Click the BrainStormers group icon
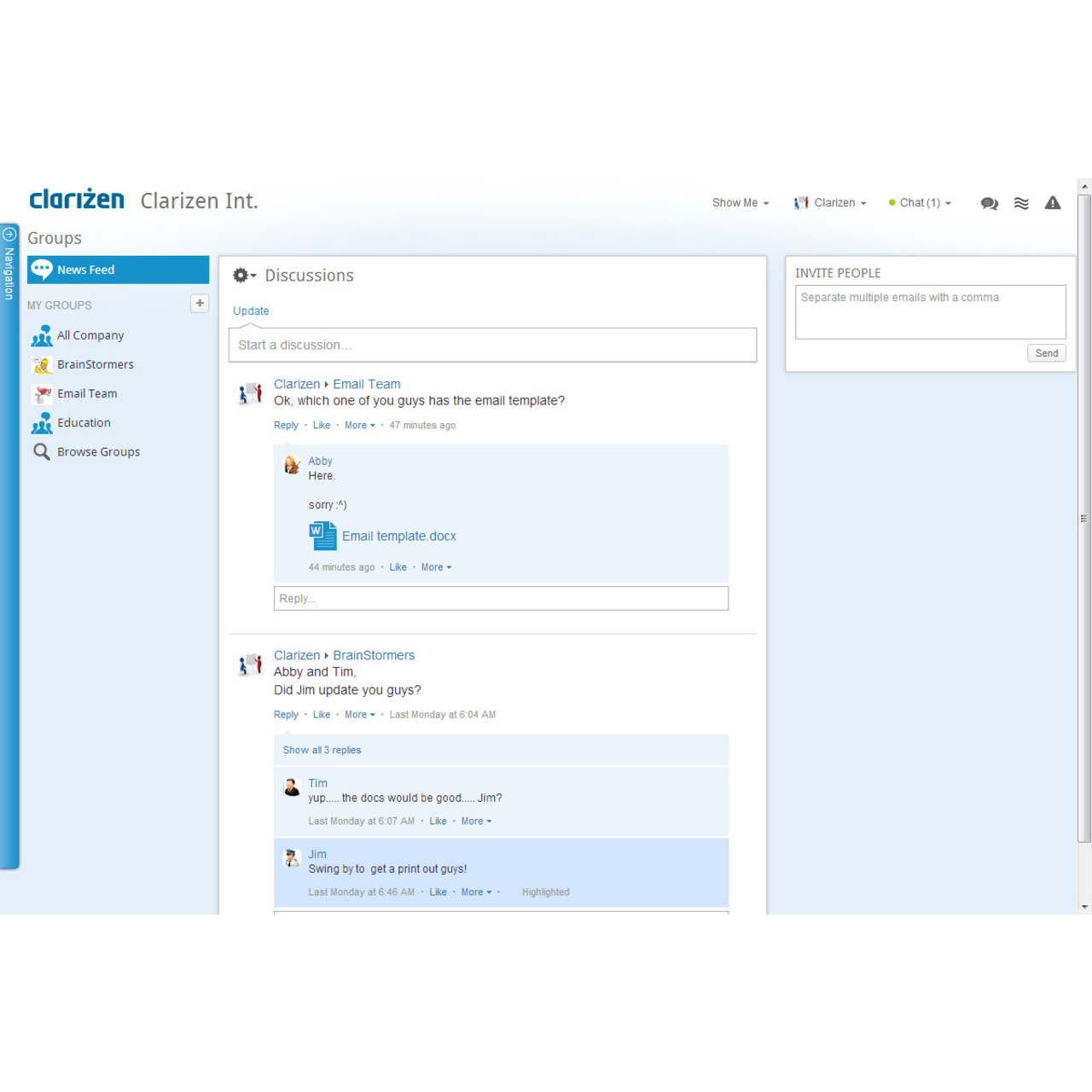Image resolution: width=1092 pixels, height=1092 pixels. coord(42,364)
